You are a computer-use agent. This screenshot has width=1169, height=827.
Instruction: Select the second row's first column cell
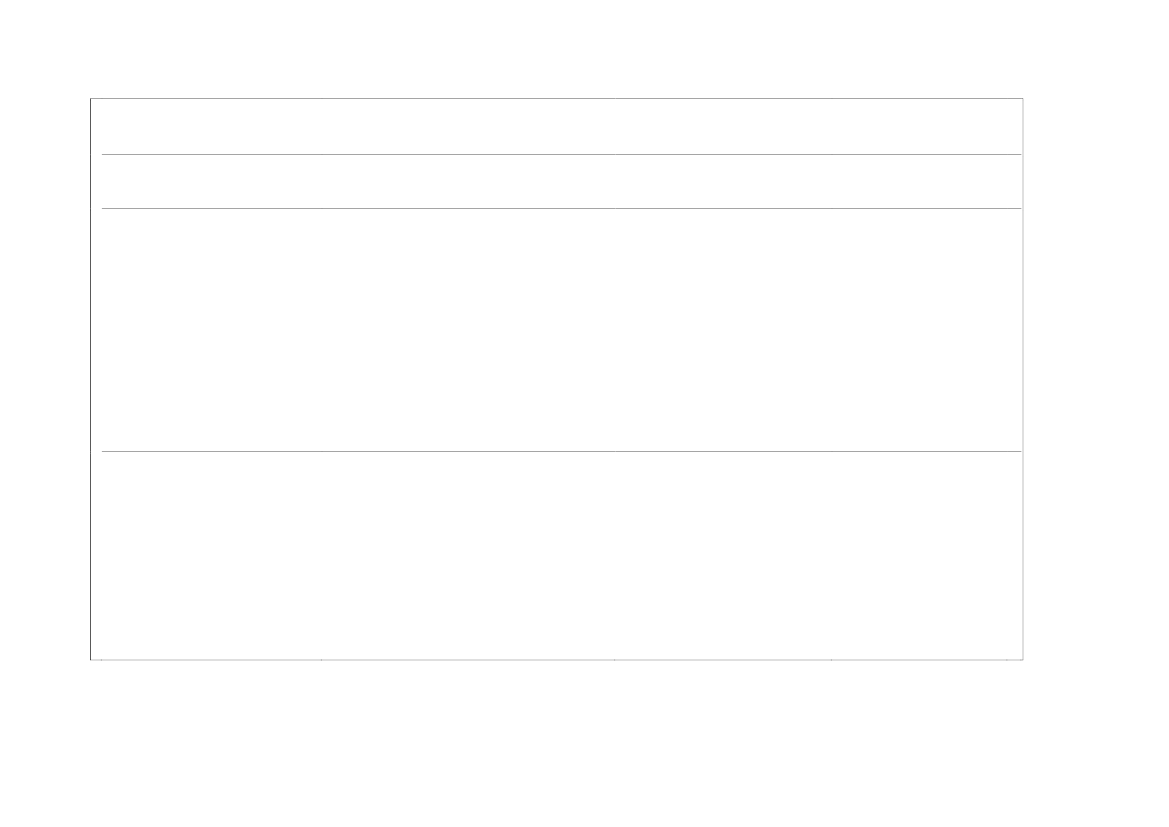tap(211, 182)
